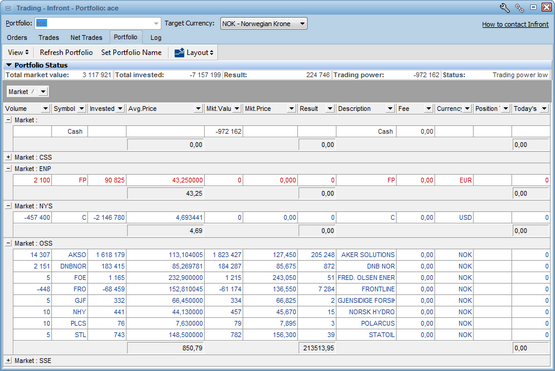Click the AKER SOLUTIONS description cell
Screen dimensions: 555x371
(366, 255)
